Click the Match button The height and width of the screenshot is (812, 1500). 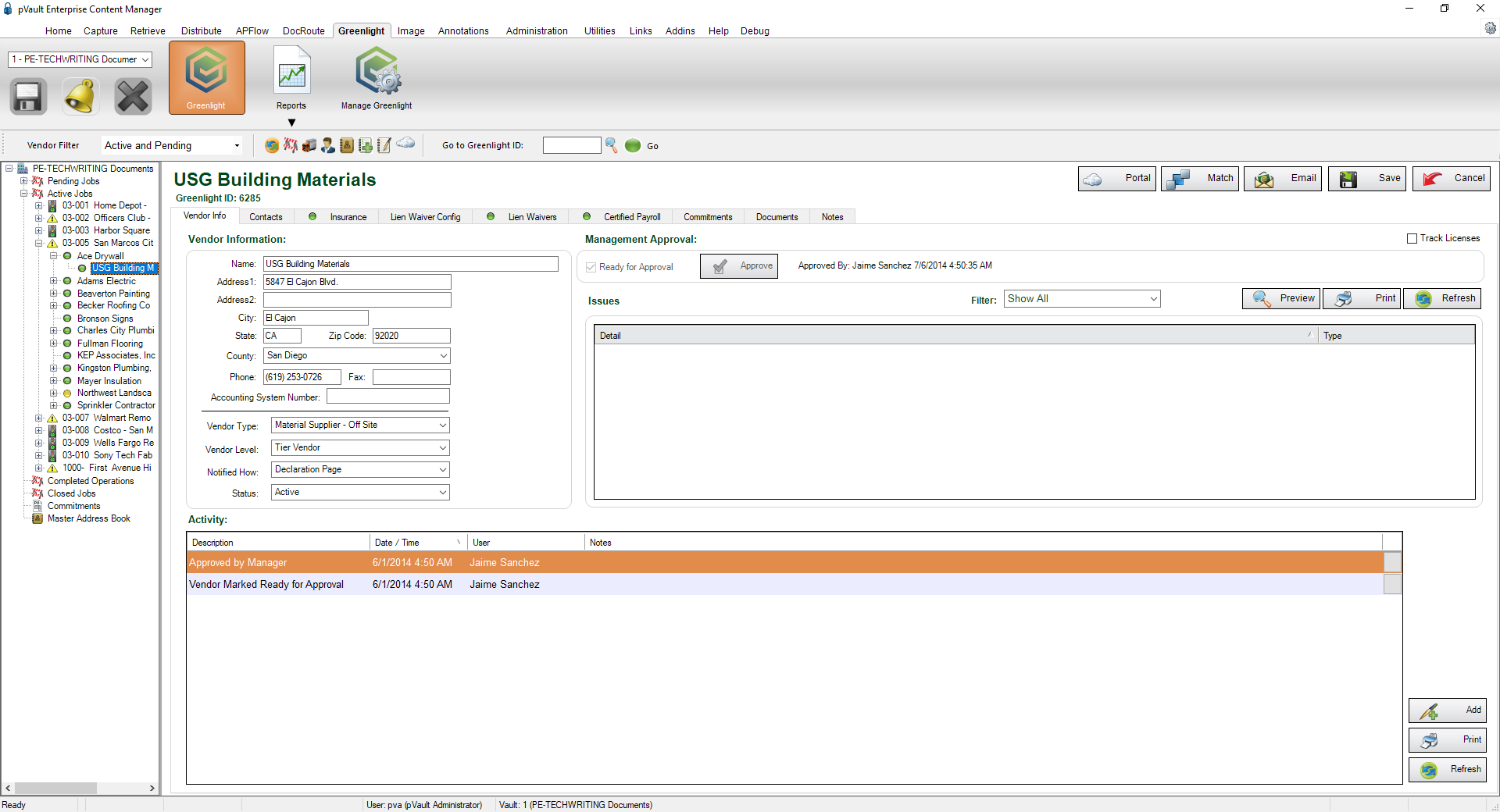click(x=1201, y=179)
